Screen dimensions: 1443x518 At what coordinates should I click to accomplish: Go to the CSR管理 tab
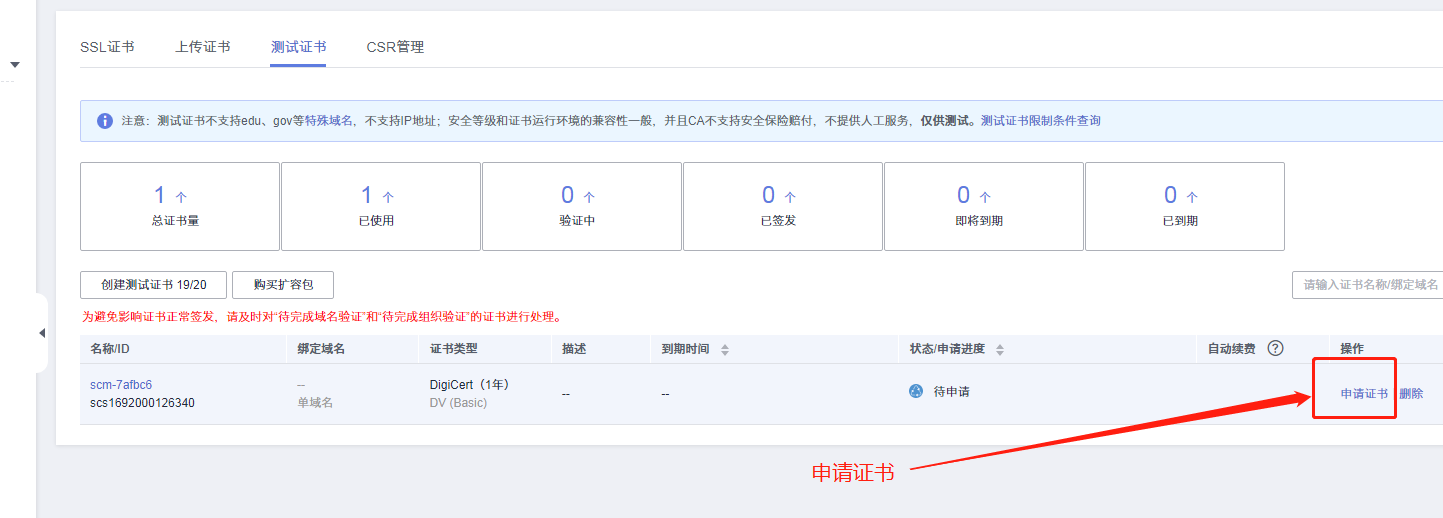click(395, 47)
